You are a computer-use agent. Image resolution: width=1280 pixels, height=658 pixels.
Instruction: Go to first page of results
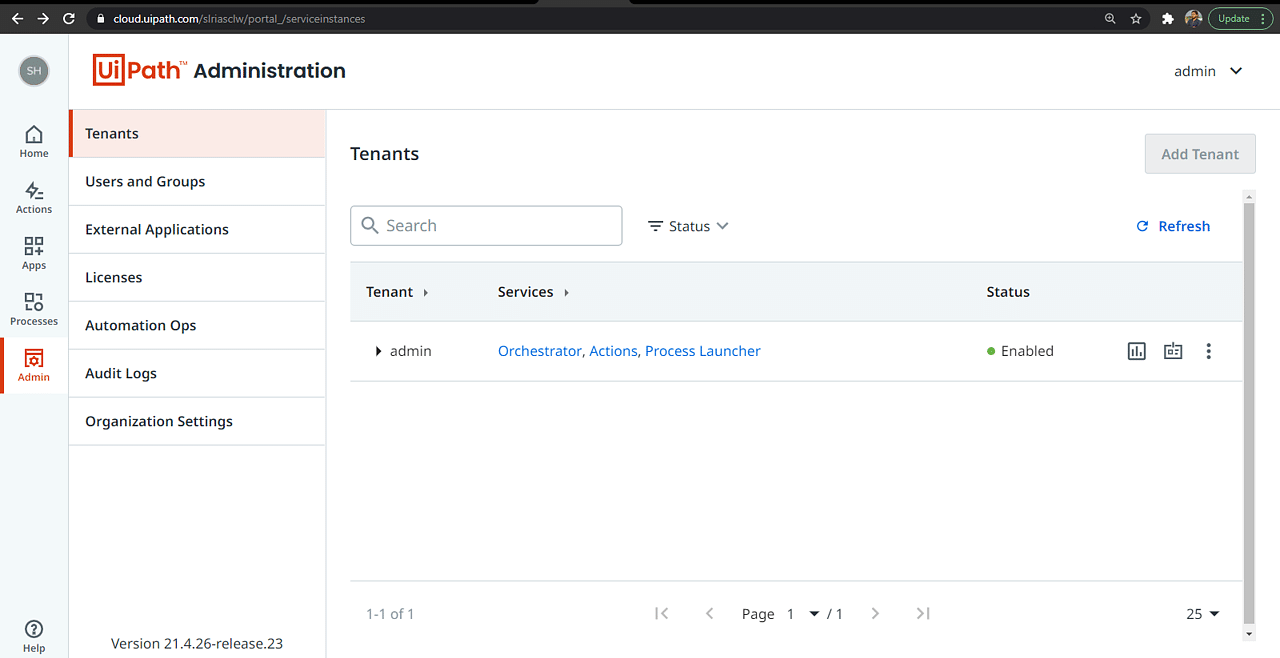click(661, 613)
